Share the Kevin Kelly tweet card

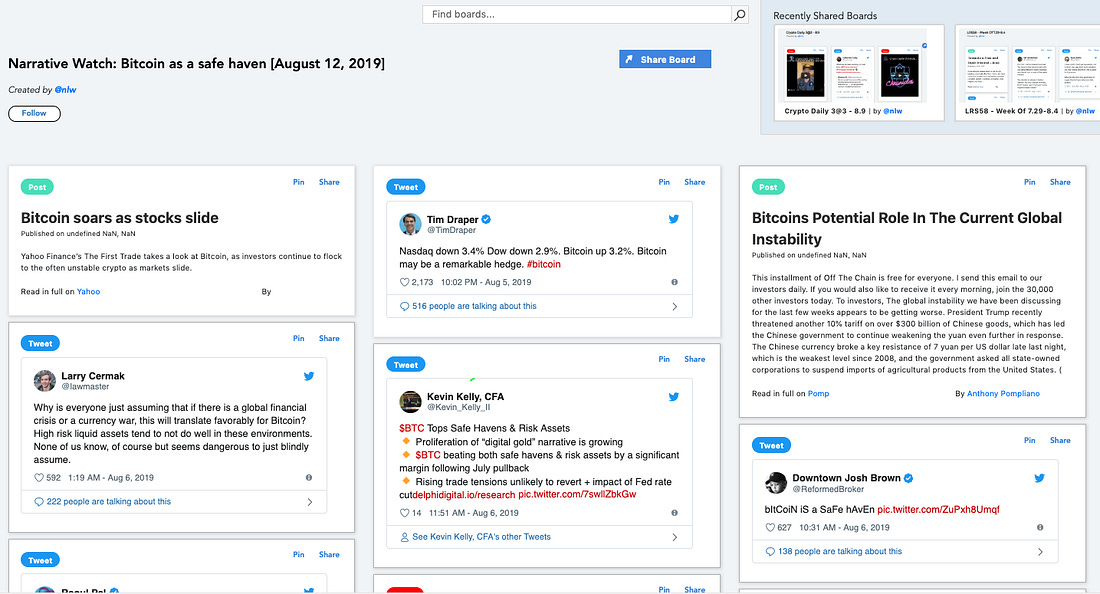pos(695,359)
